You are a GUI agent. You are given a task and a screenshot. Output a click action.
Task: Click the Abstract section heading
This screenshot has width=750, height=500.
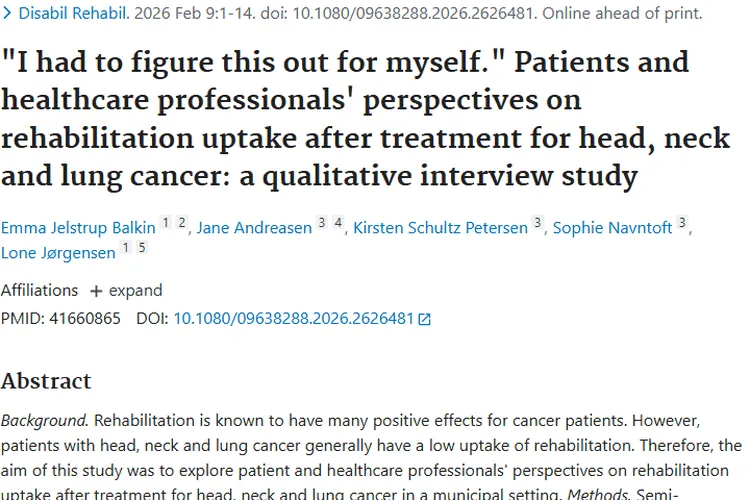tap(46, 381)
